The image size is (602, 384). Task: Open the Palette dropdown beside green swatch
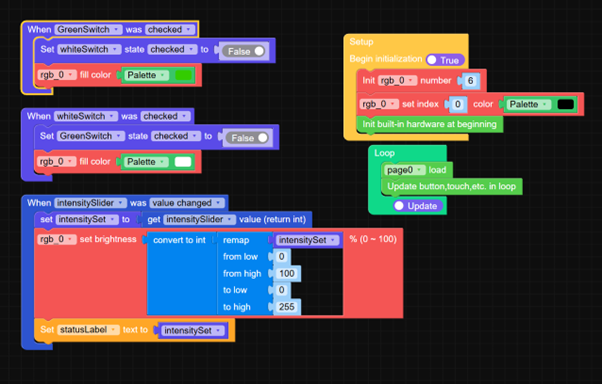tap(146, 75)
